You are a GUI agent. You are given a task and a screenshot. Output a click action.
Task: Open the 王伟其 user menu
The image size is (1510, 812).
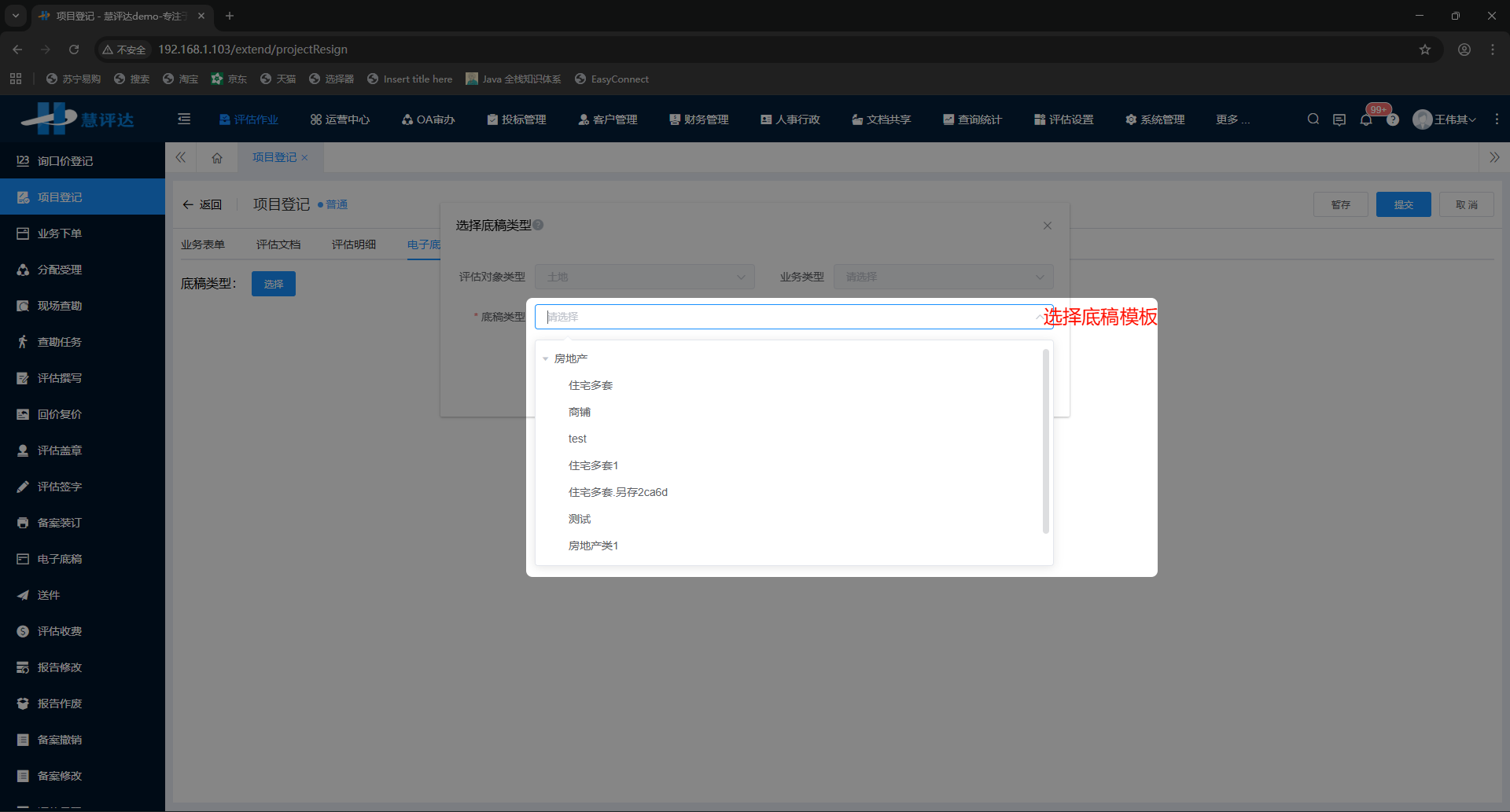[1445, 119]
